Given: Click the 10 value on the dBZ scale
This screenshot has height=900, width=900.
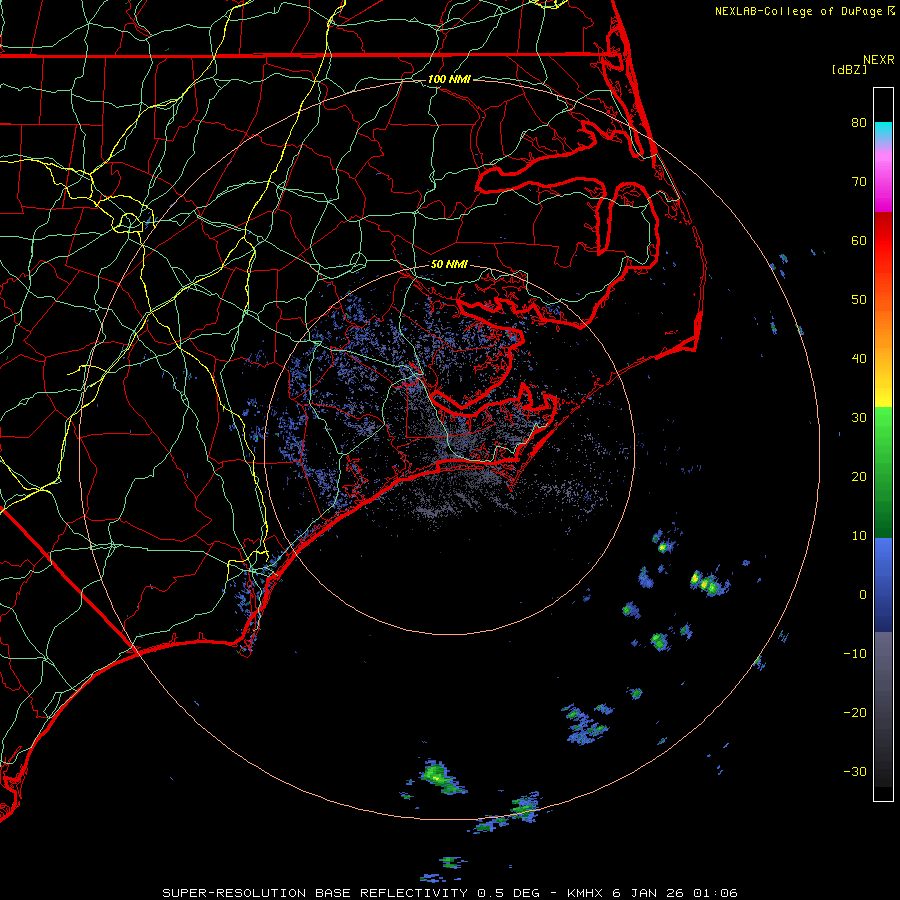Looking at the screenshot, I should (859, 536).
